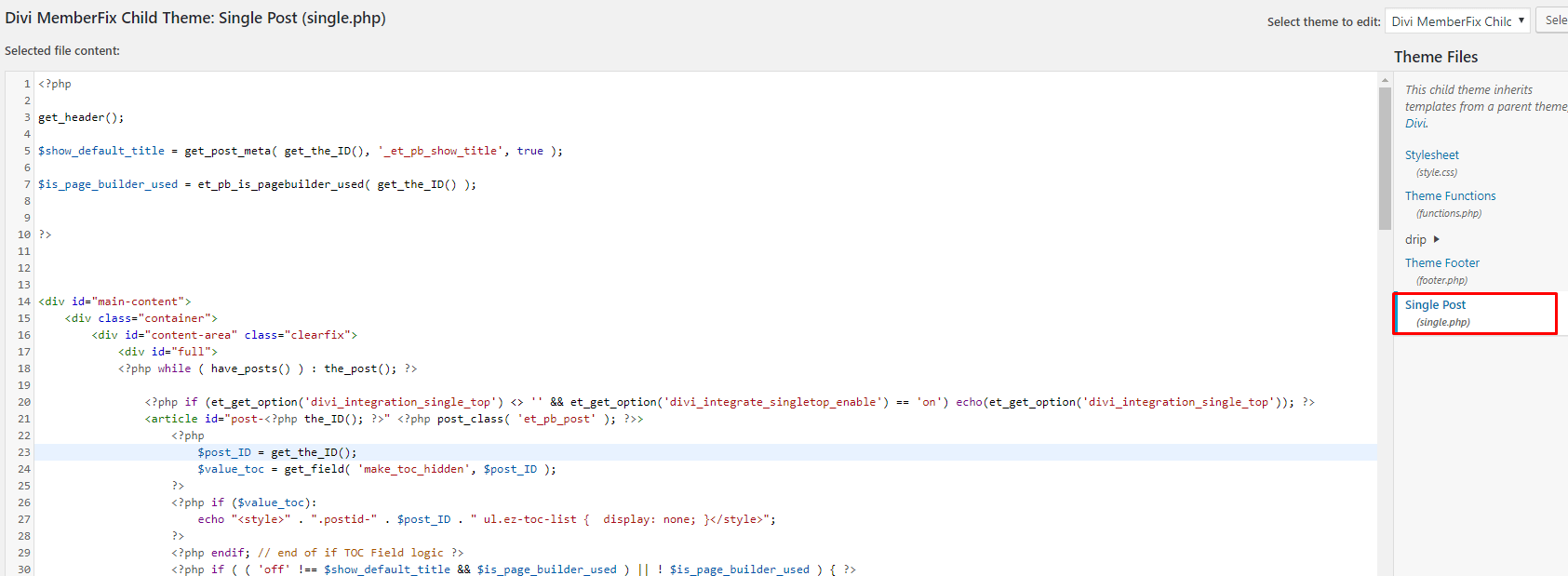Click the '<div id="full">' line

[x=168, y=352]
